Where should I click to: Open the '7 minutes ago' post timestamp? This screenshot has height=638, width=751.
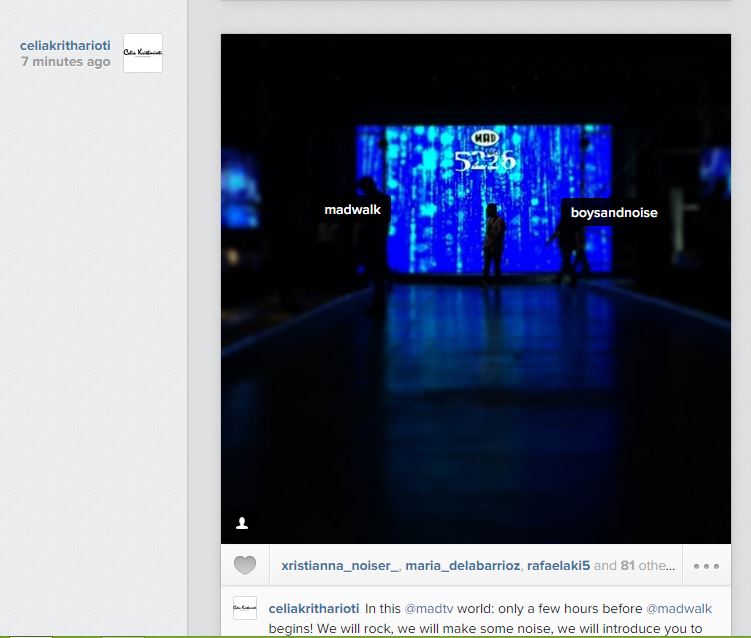point(66,62)
